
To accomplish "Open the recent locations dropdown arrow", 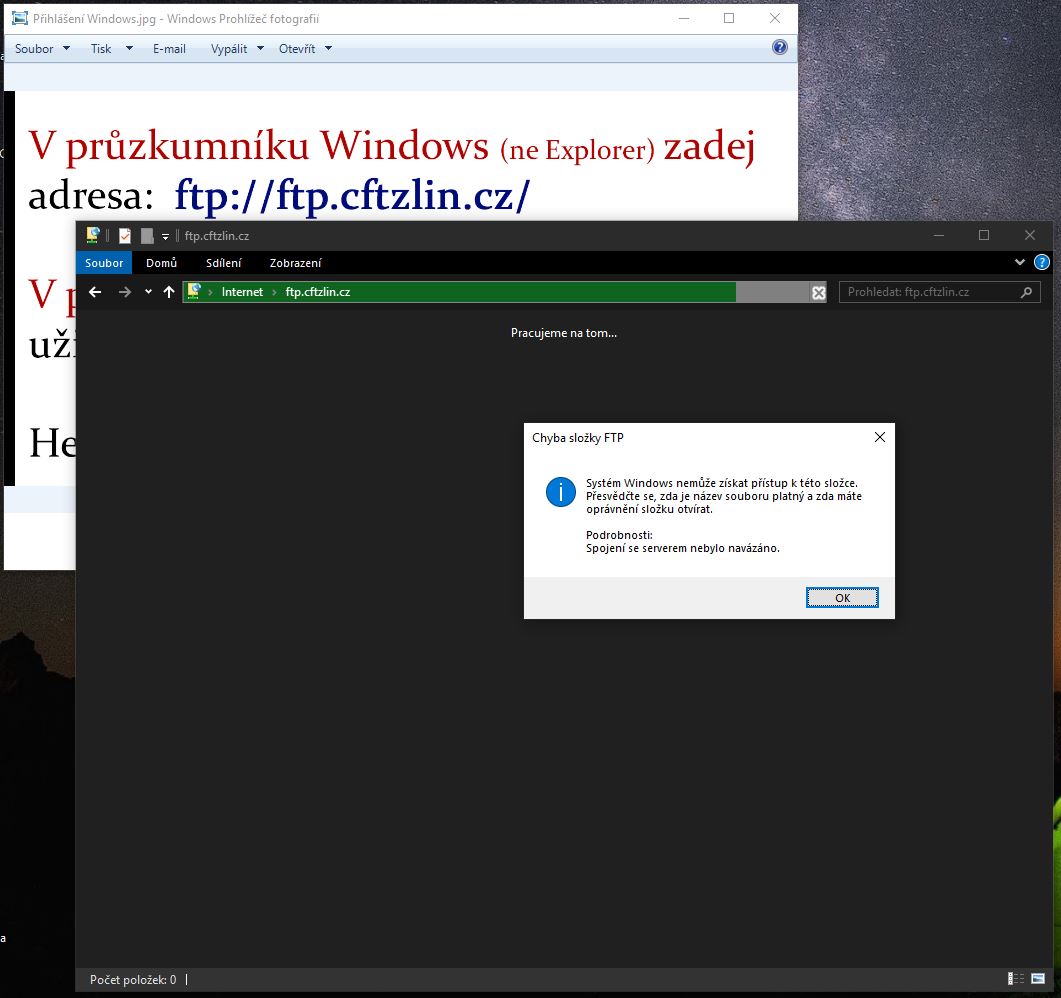I will [x=148, y=292].
